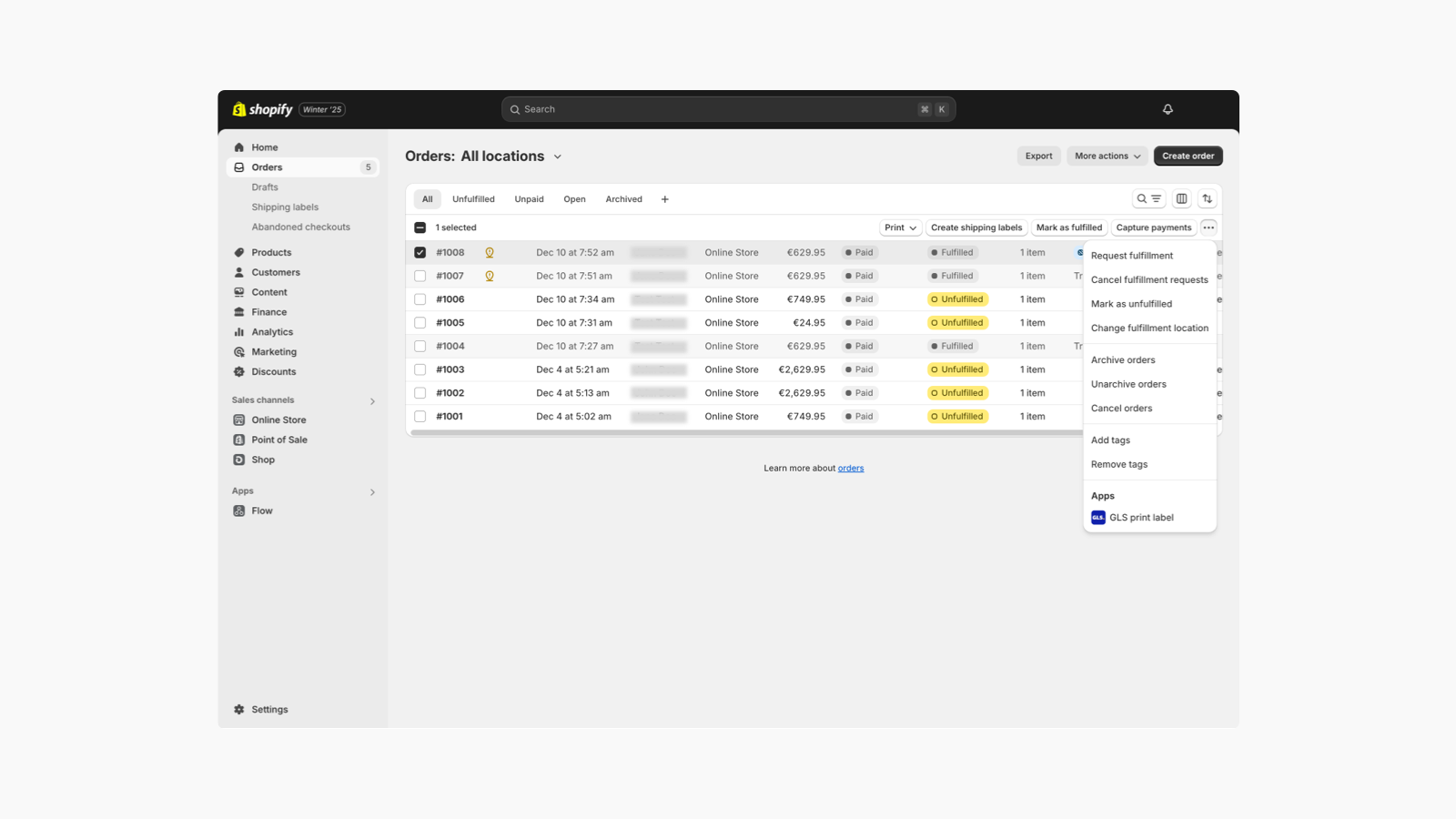This screenshot has width=1456, height=819.
Task: Open the sort orders icon
Action: (x=1208, y=197)
